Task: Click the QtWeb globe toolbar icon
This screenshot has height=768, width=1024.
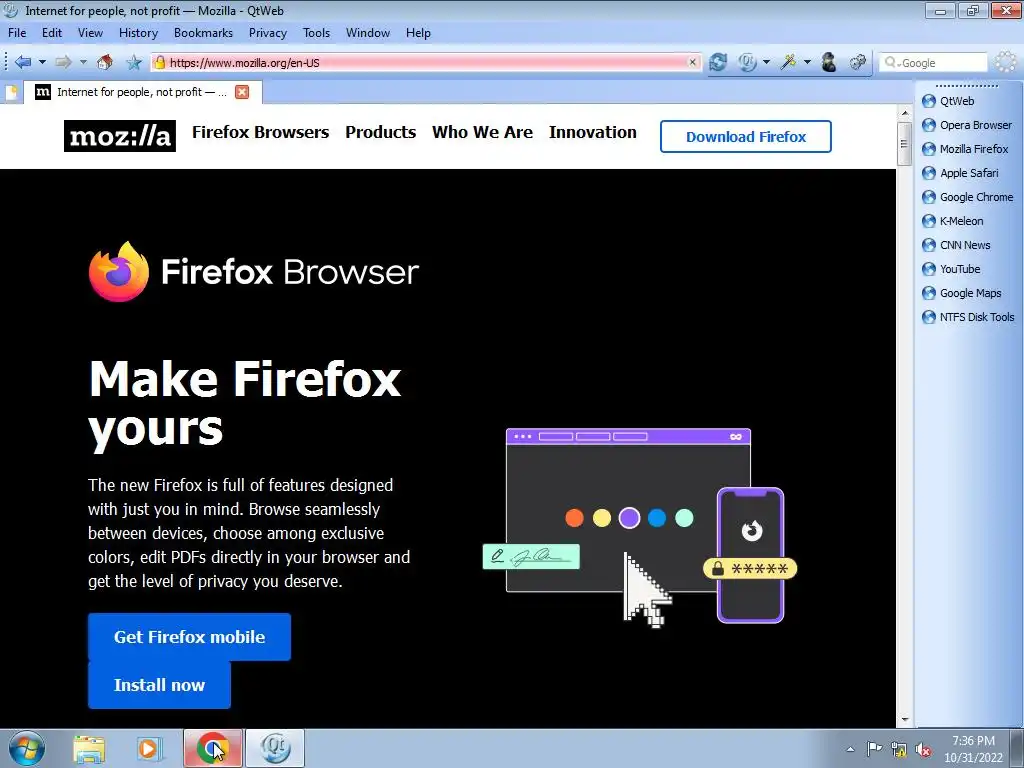Action: pyautogui.click(x=747, y=63)
